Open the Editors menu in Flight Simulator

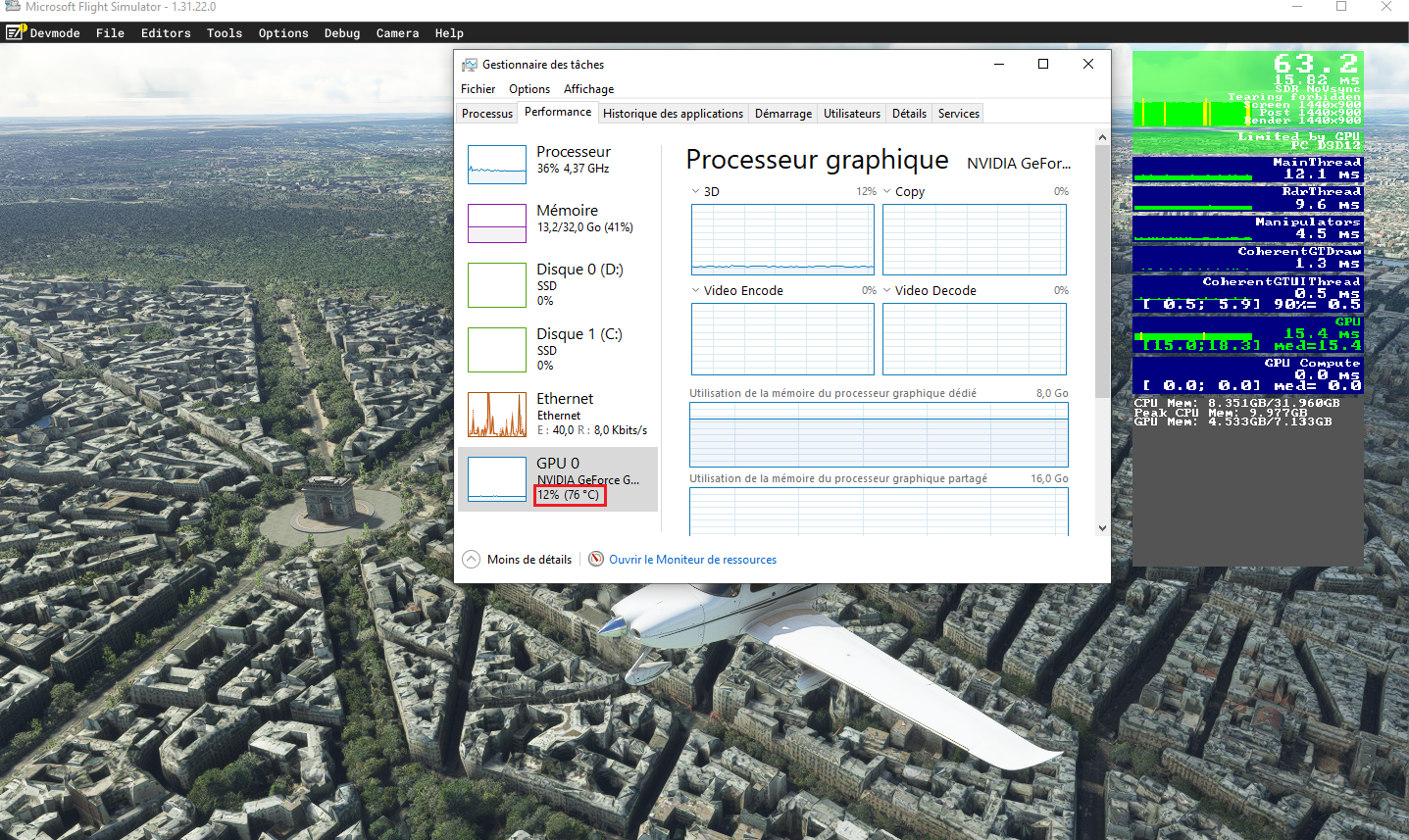(x=166, y=33)
